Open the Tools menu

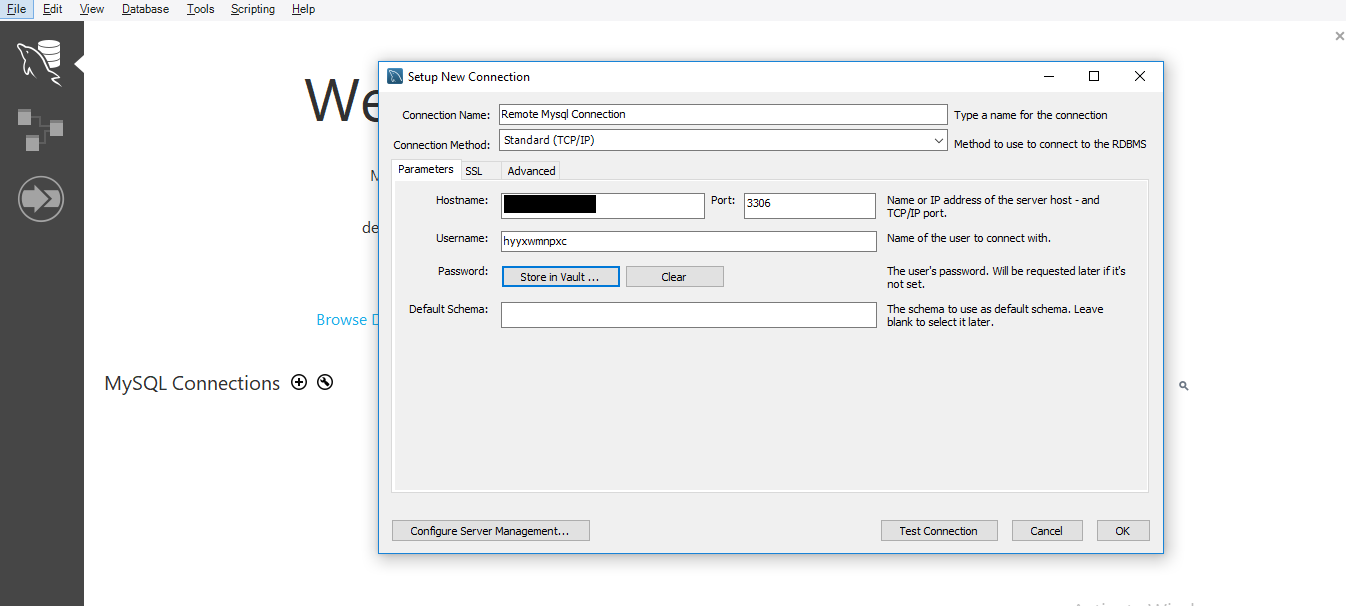coord(200,9)
